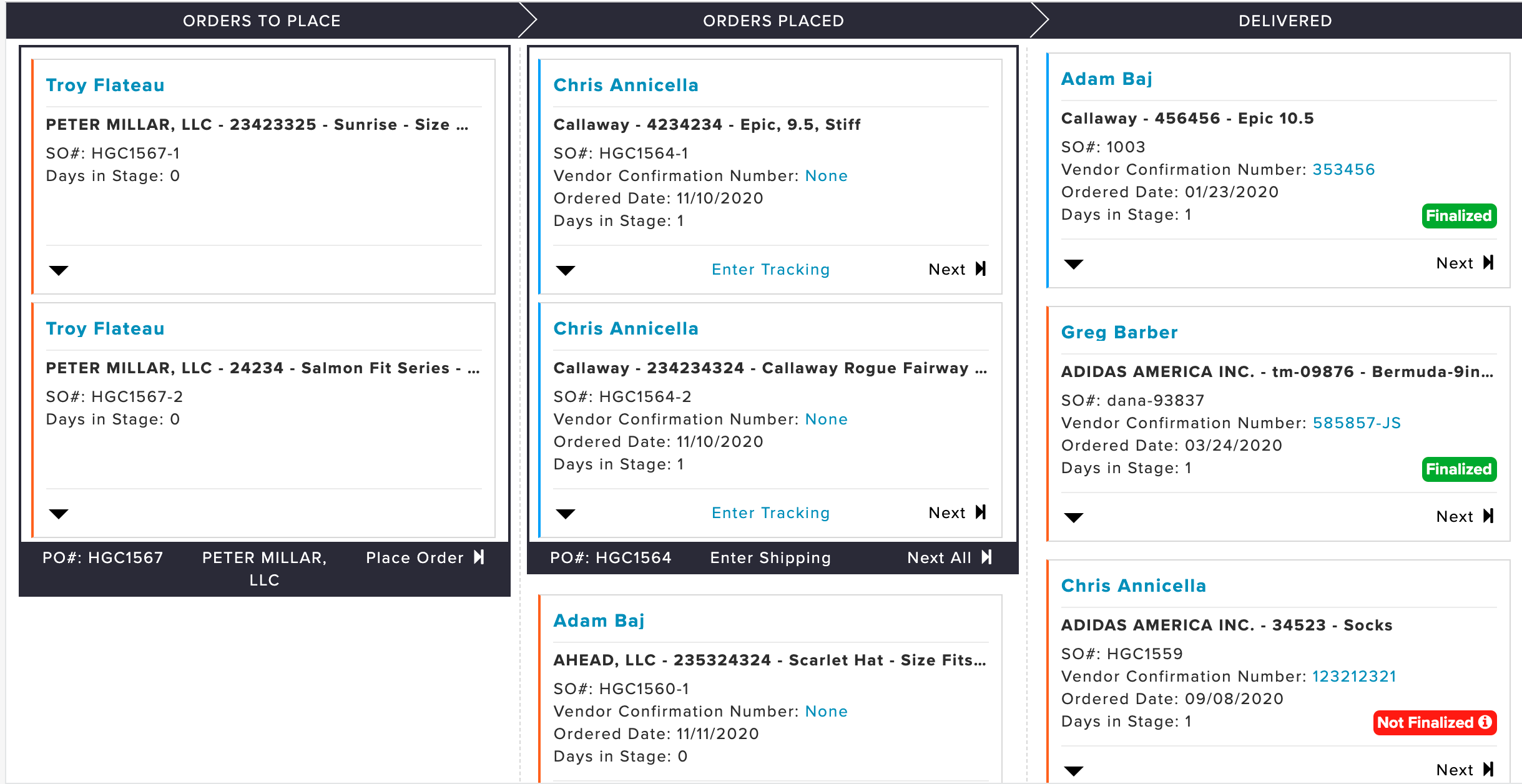Expand Adam Baj SO# 1003 card arrow
The height and width of the screenshot is (784, 1522).
coord(1074,264)
